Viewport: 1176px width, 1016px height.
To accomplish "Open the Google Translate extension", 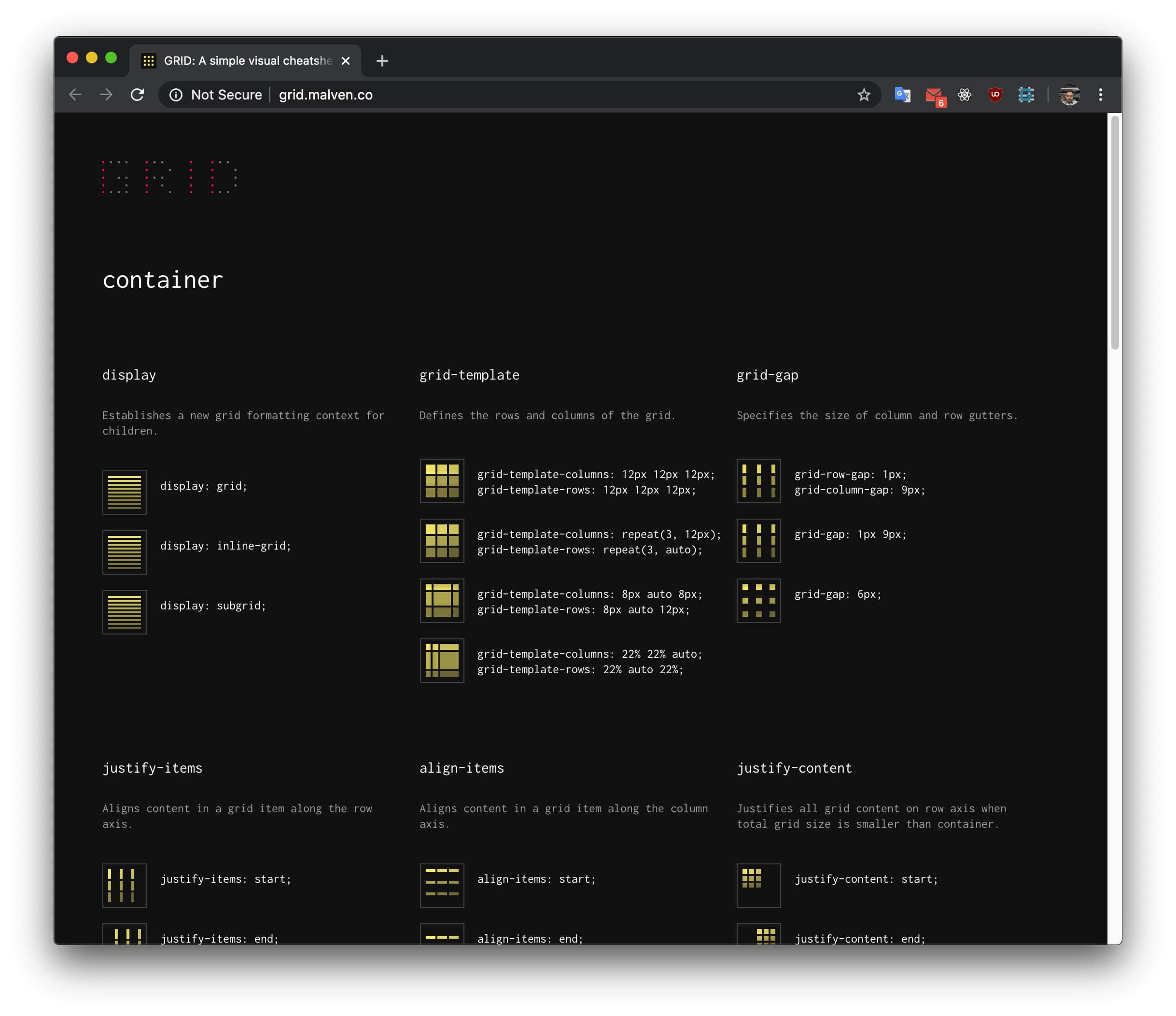I will [902, 95].
